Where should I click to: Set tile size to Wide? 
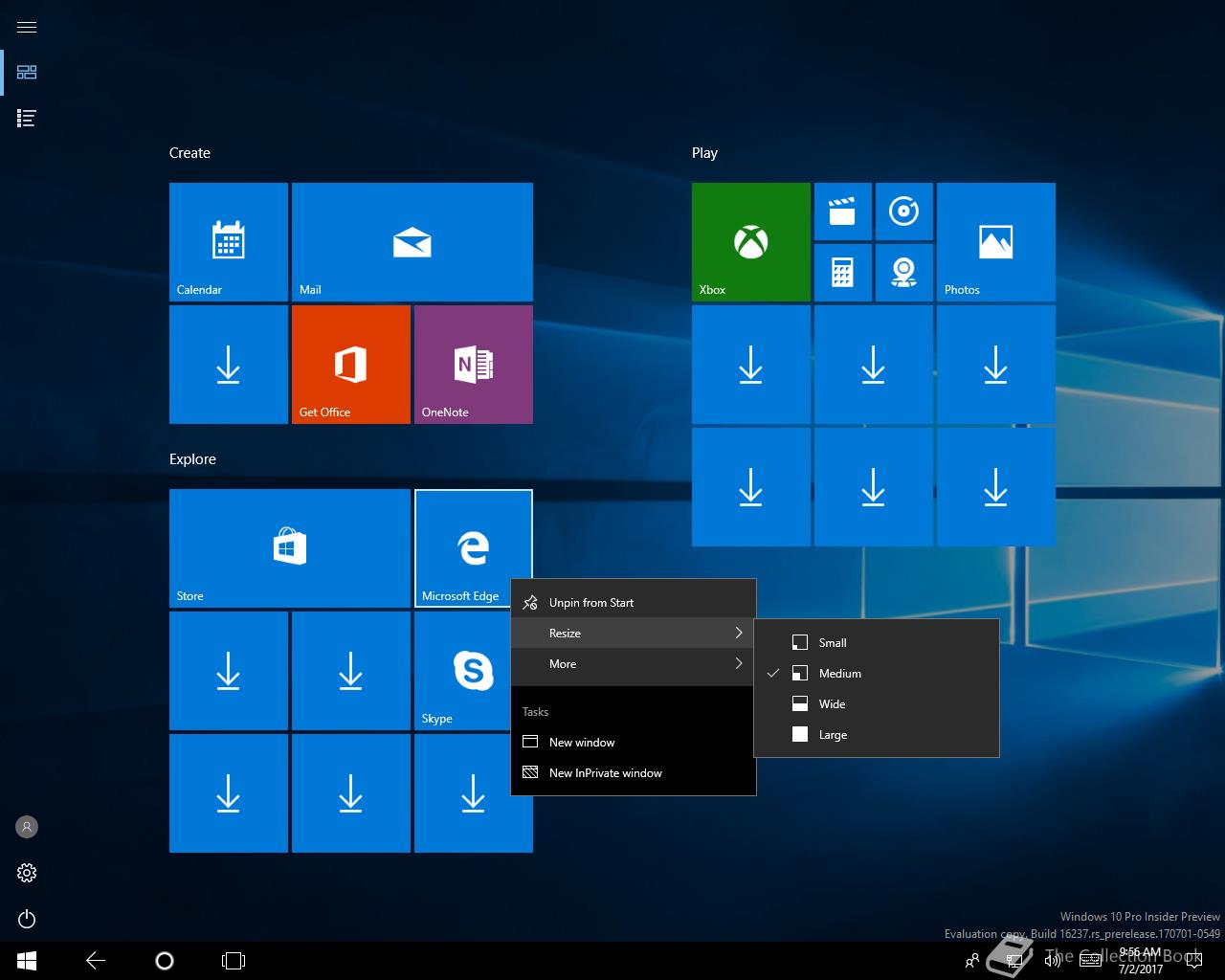click(x=877, y=704)
